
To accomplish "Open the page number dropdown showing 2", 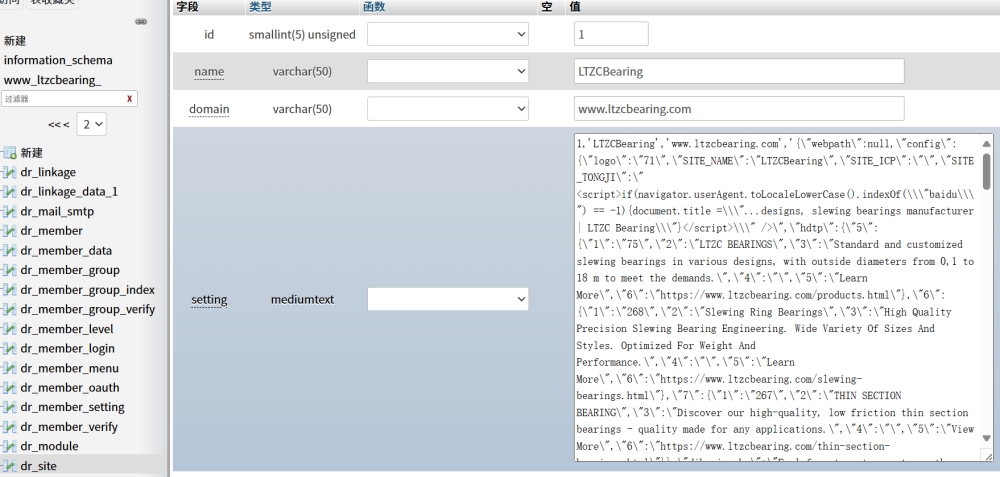I will coord(92,124).
